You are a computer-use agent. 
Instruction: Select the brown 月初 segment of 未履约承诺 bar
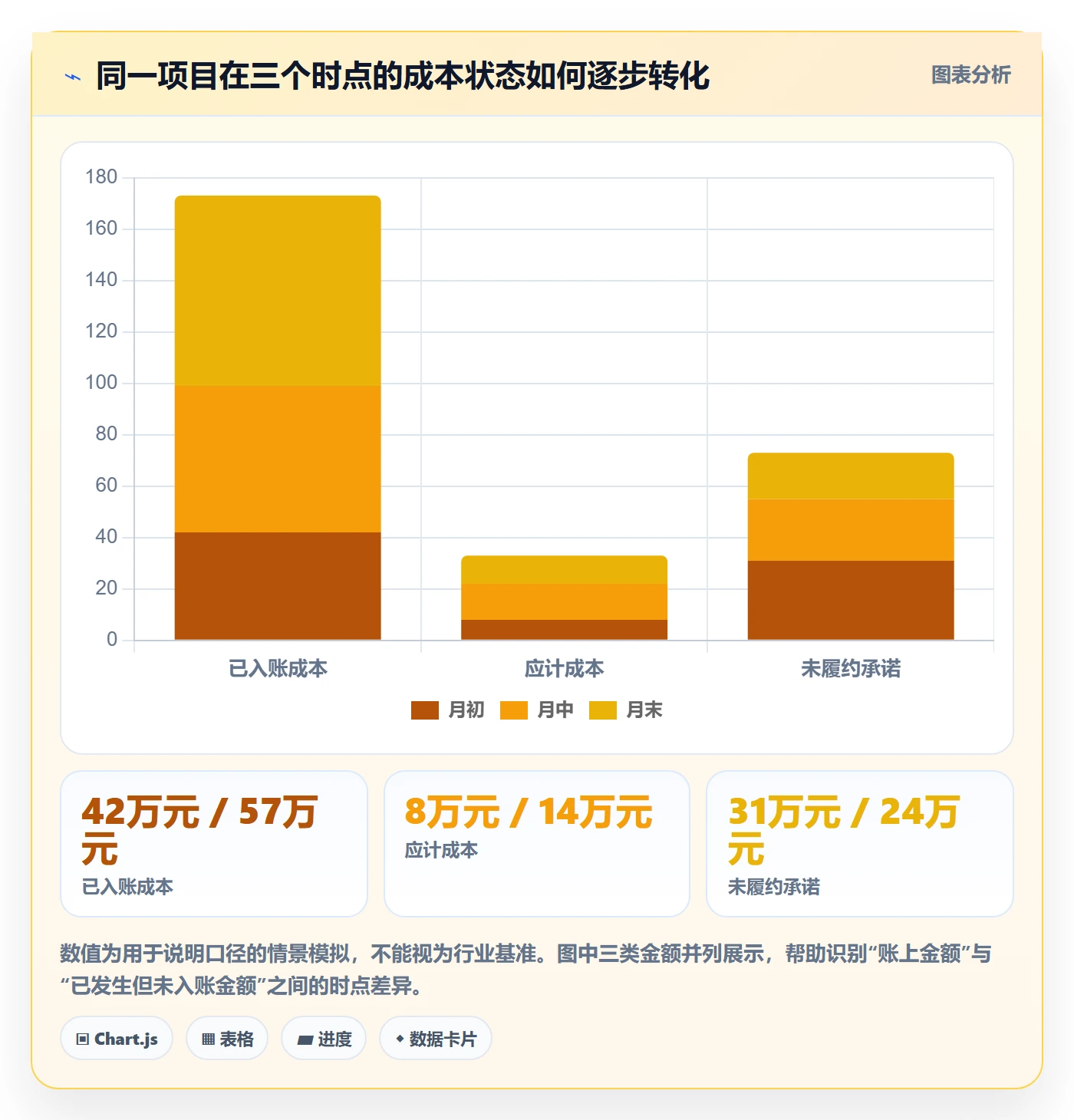click(x=851, y=600)
